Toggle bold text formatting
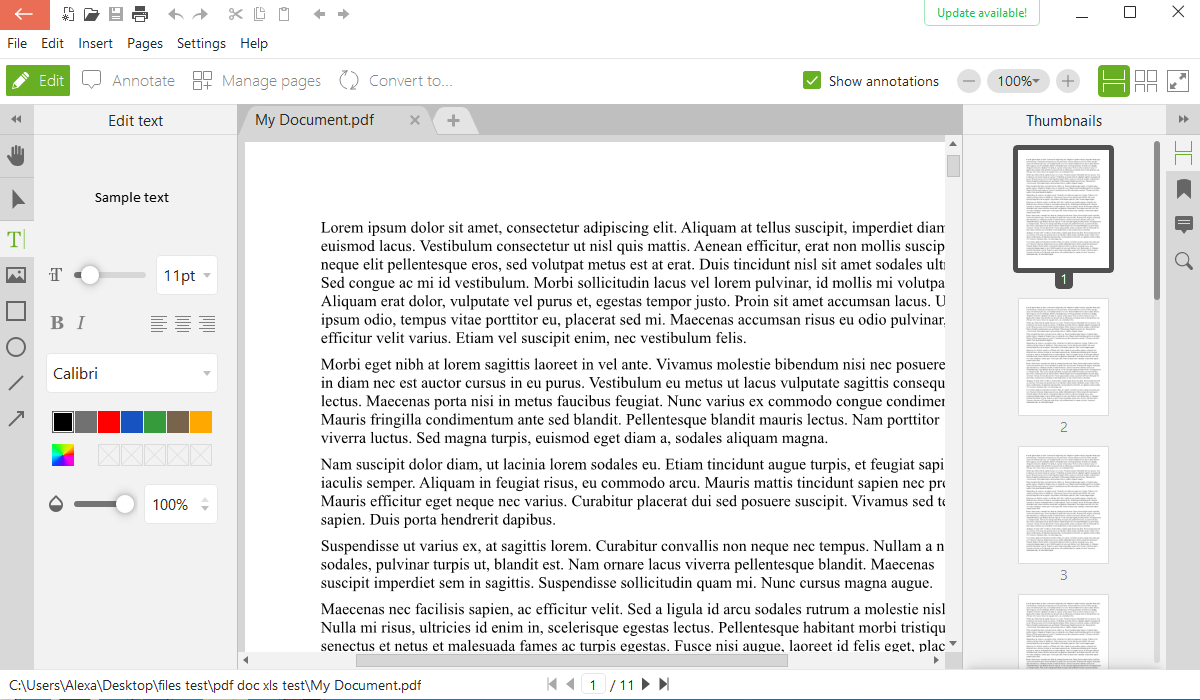This screenshot has height=700, width=1200. pyautogui.click(x=57, y=323)
